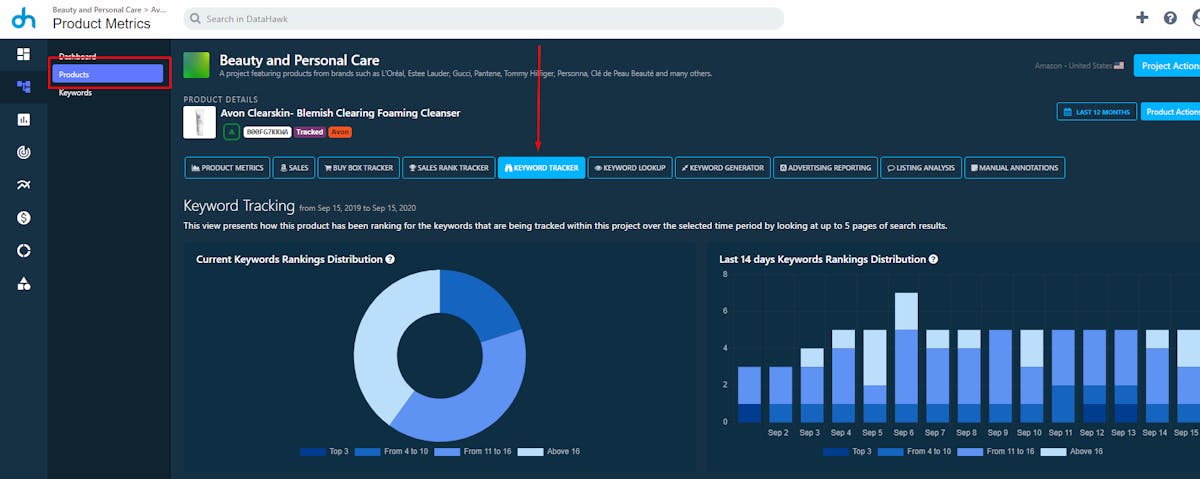1200x479 pixels.
Task: Click the breadcrumb Beauty and Personal Care
Action: click(x=99, y=9)
